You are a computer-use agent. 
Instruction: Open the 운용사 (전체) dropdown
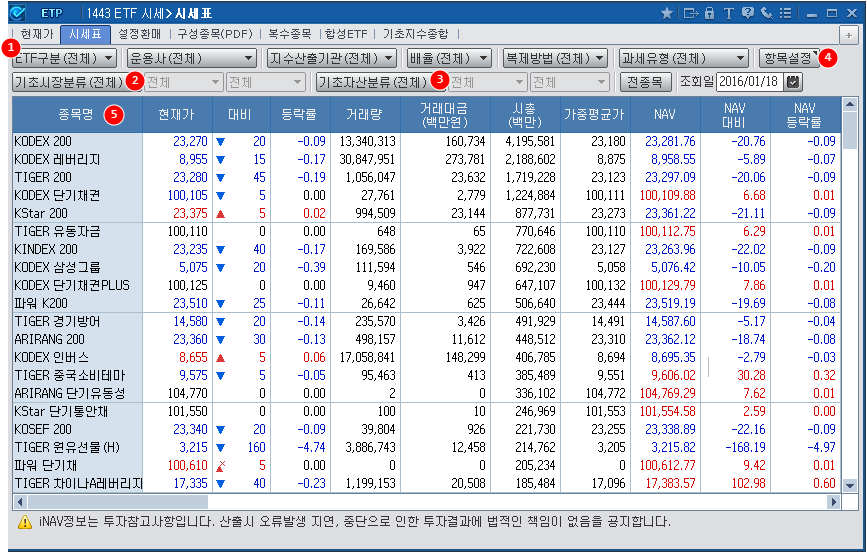point(191,58)
